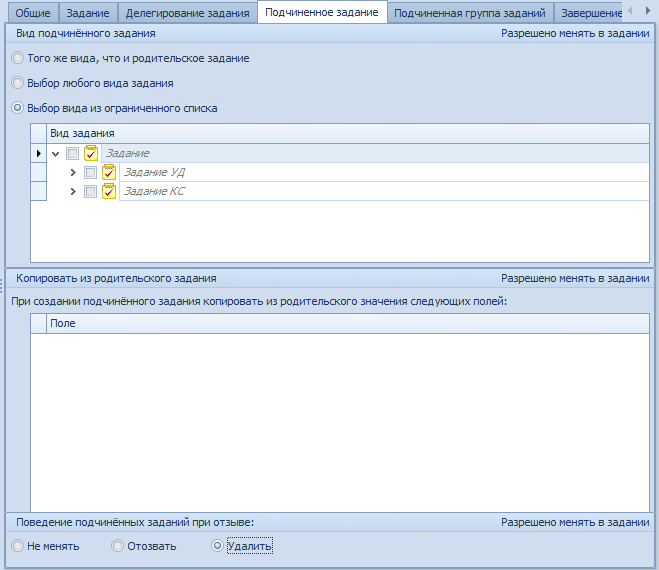
Task: Click the task icon beside Задание КС
Action: tap(109, 191)
